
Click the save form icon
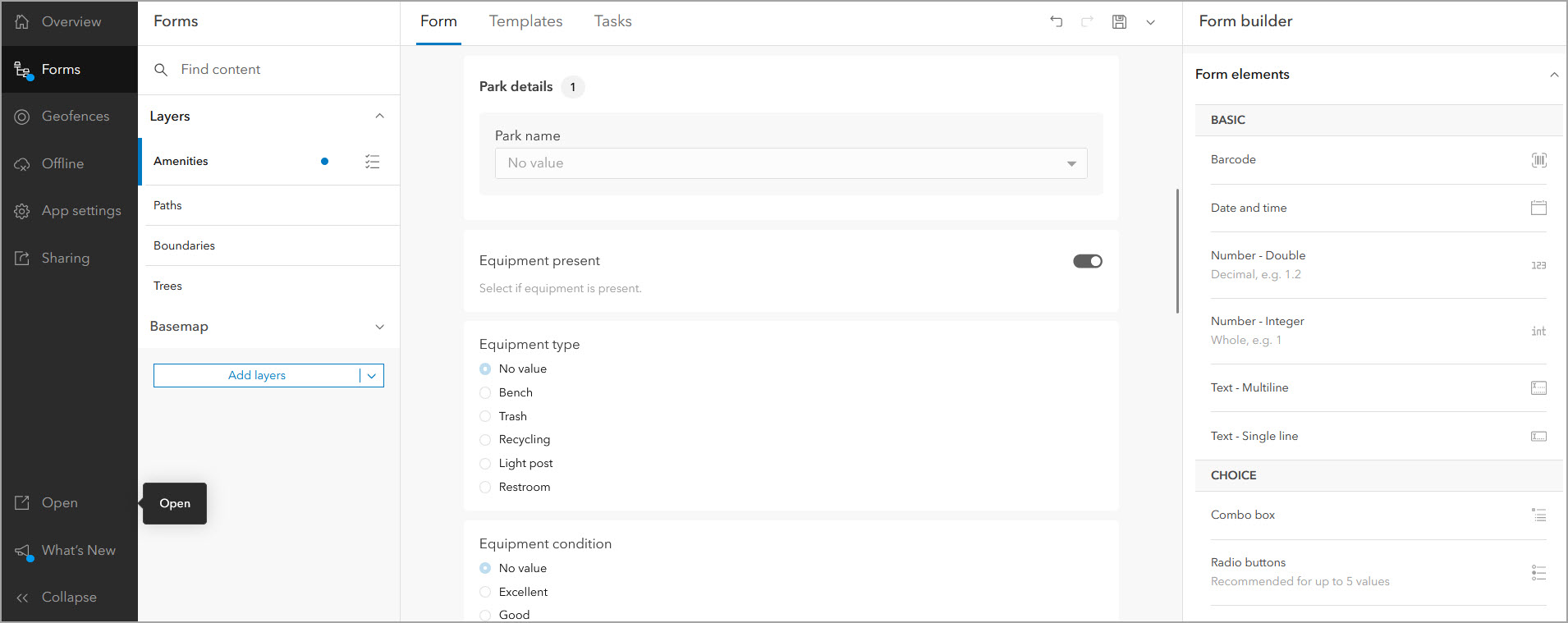(x=1119, y=22)
